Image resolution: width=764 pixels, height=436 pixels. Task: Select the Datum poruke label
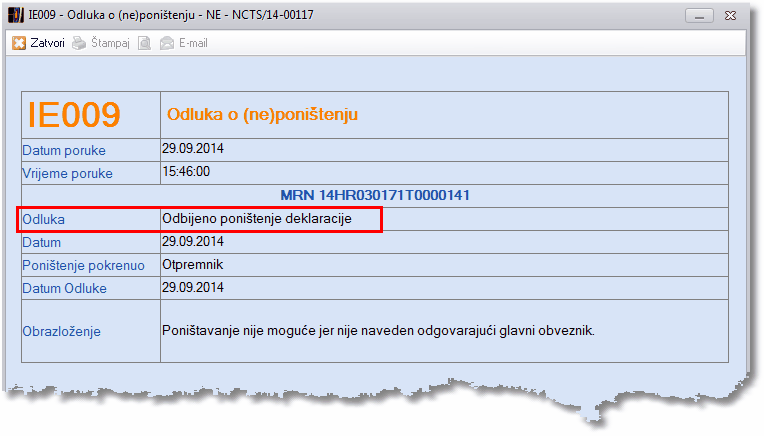[64, 151]
